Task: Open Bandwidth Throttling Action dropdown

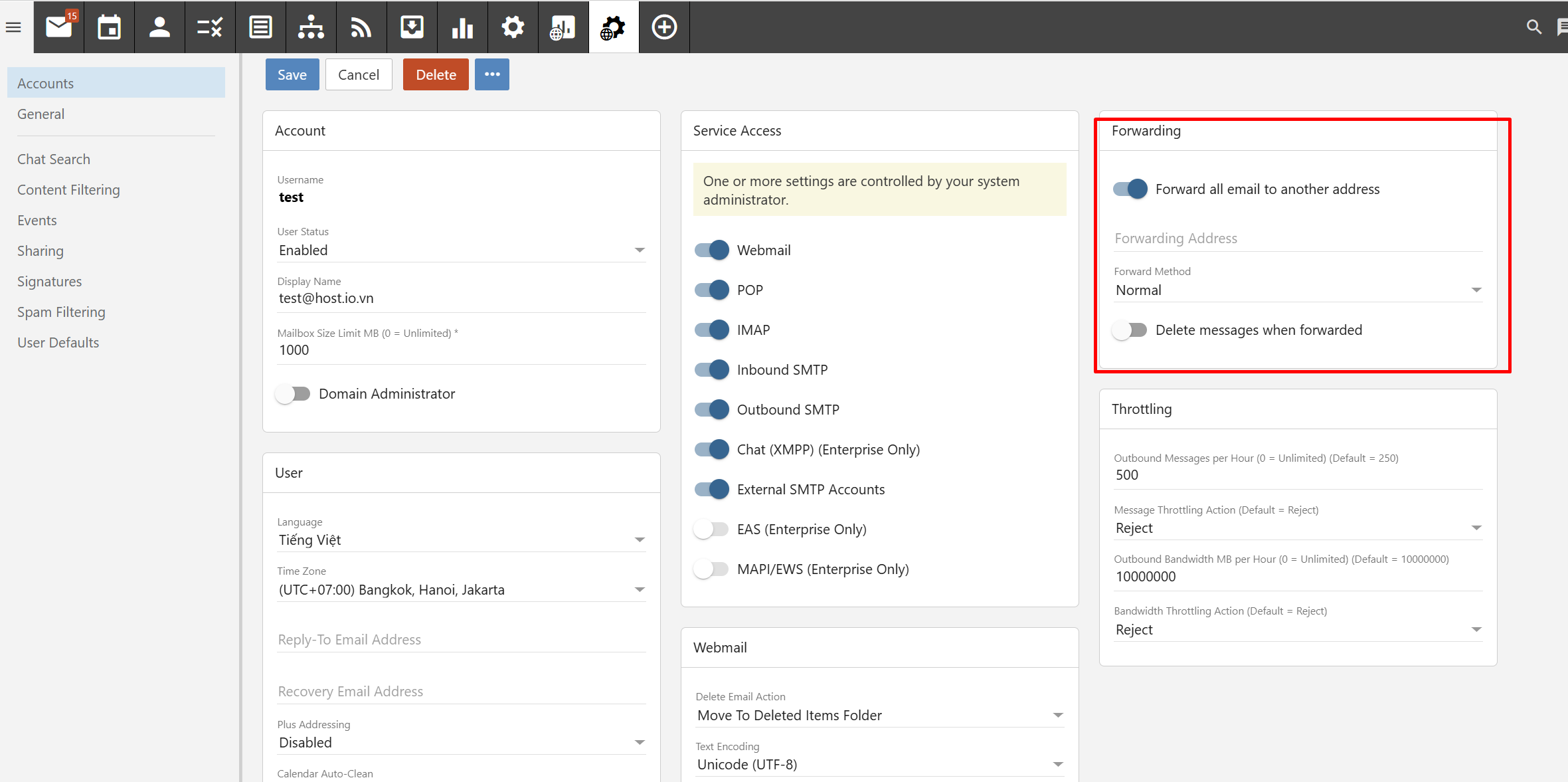Action: coord(1298,630)
